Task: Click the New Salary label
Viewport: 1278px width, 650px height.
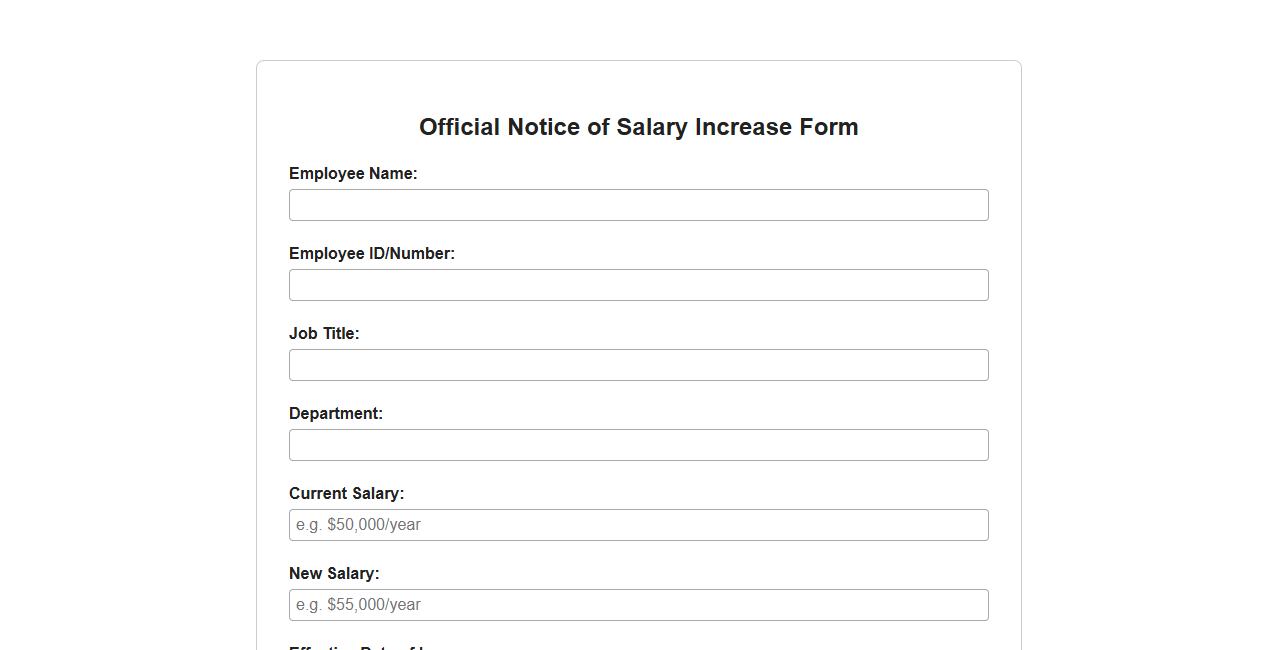Action: click(x=334, y=573)
